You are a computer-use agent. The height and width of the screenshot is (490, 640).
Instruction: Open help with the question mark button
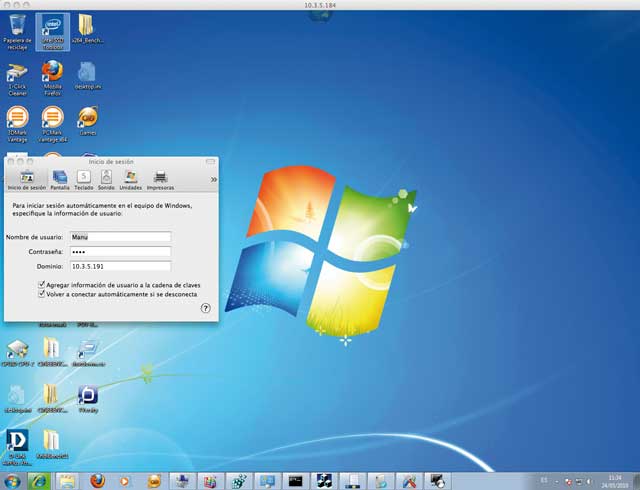click(x=205, y=308)
